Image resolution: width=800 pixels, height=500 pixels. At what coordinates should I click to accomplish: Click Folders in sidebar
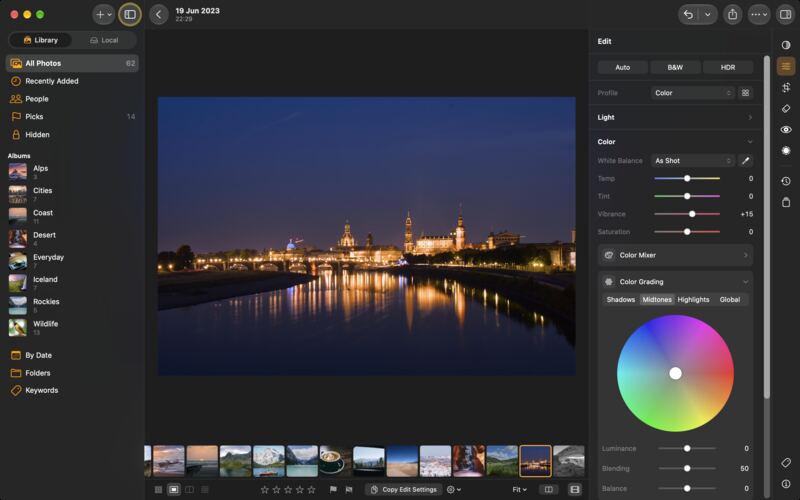tap(72, 373)
